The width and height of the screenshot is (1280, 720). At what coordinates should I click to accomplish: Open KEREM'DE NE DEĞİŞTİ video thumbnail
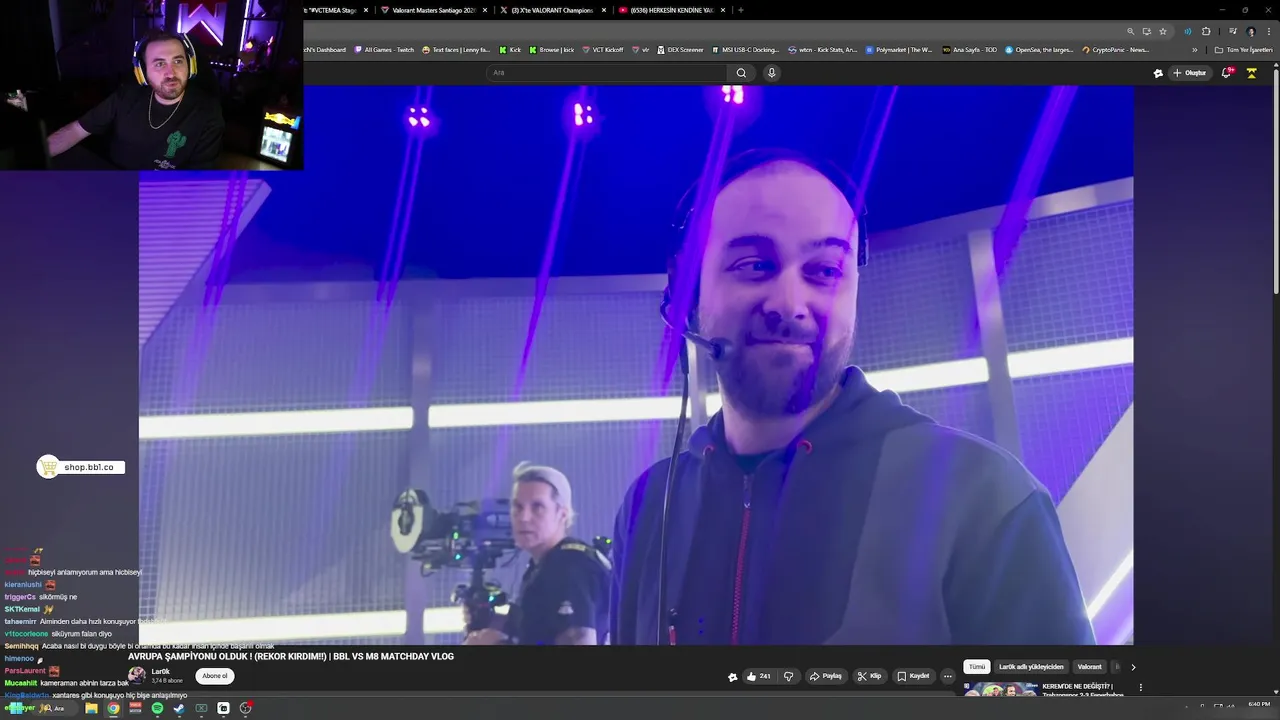pos(1000,689)
